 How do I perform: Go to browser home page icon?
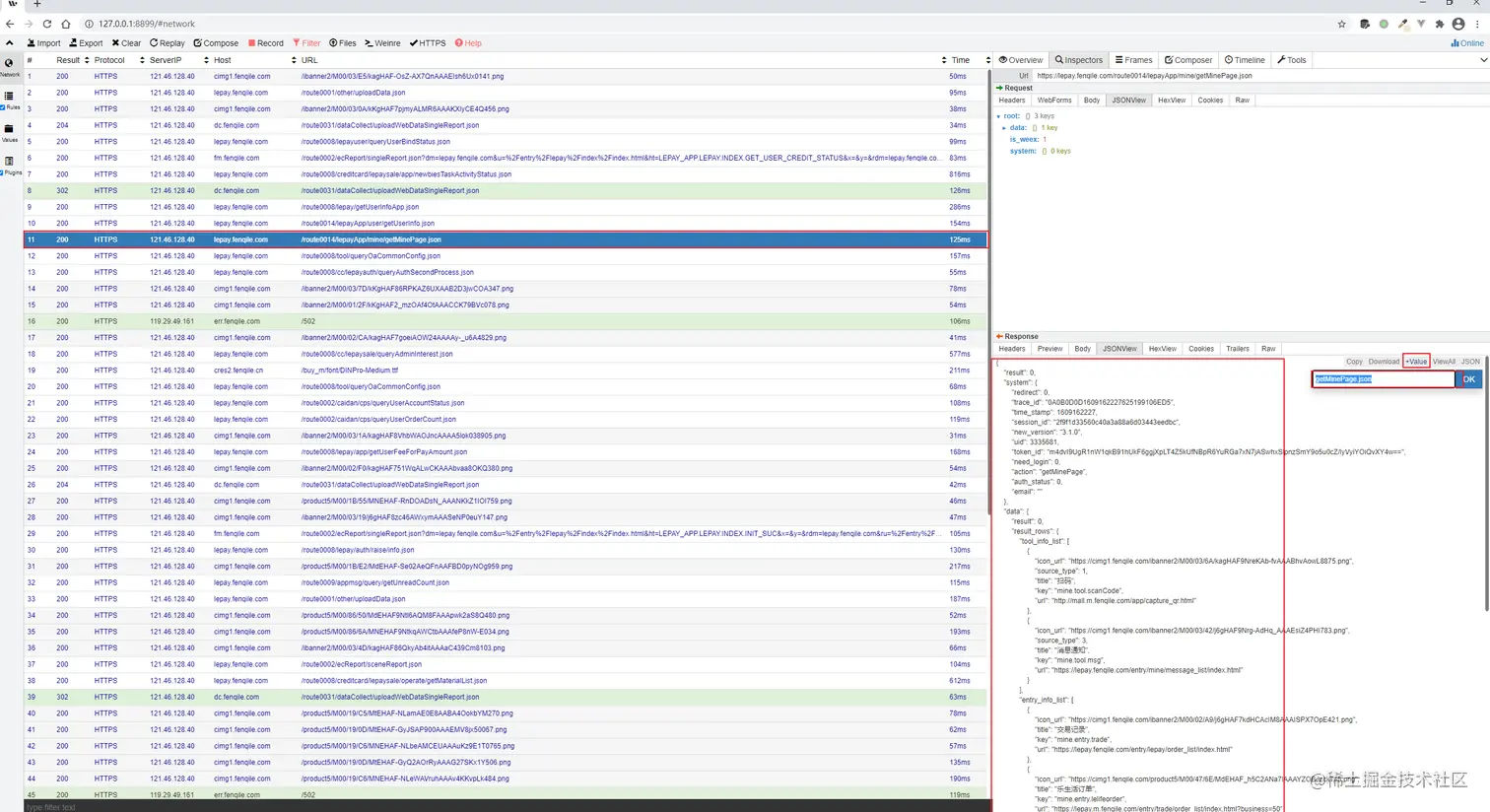(65, 24)
